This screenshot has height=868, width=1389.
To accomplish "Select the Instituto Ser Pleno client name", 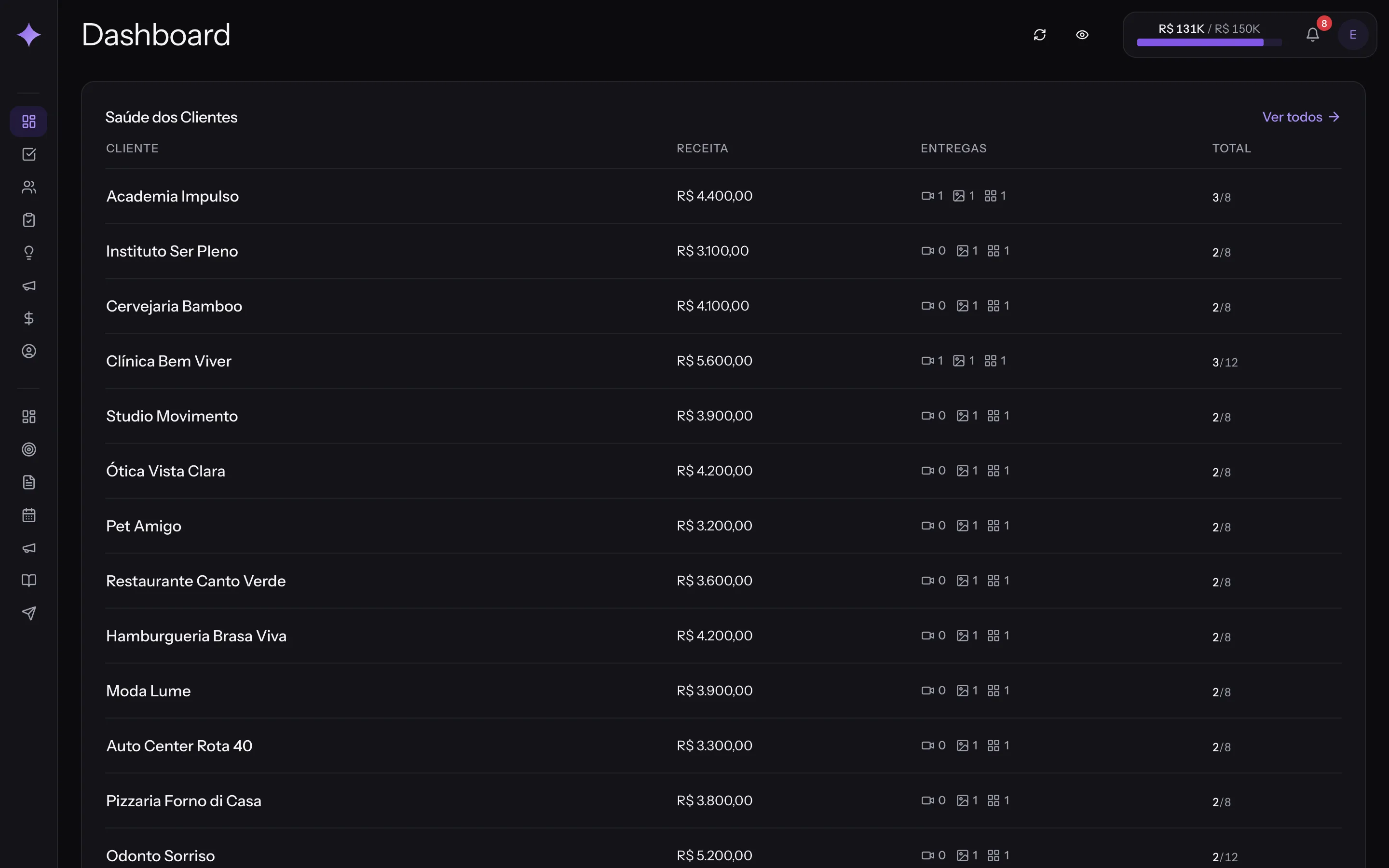I will (x=172, y=251).
